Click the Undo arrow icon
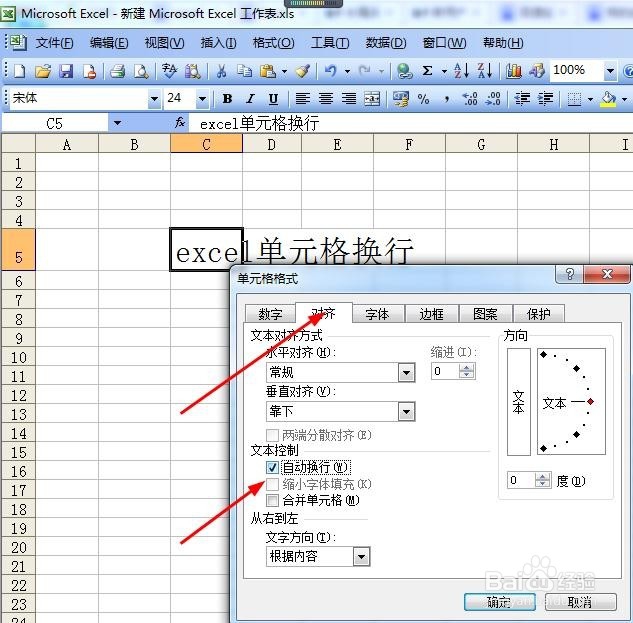This screenshot has width=633, height=623. coord(331,71)
